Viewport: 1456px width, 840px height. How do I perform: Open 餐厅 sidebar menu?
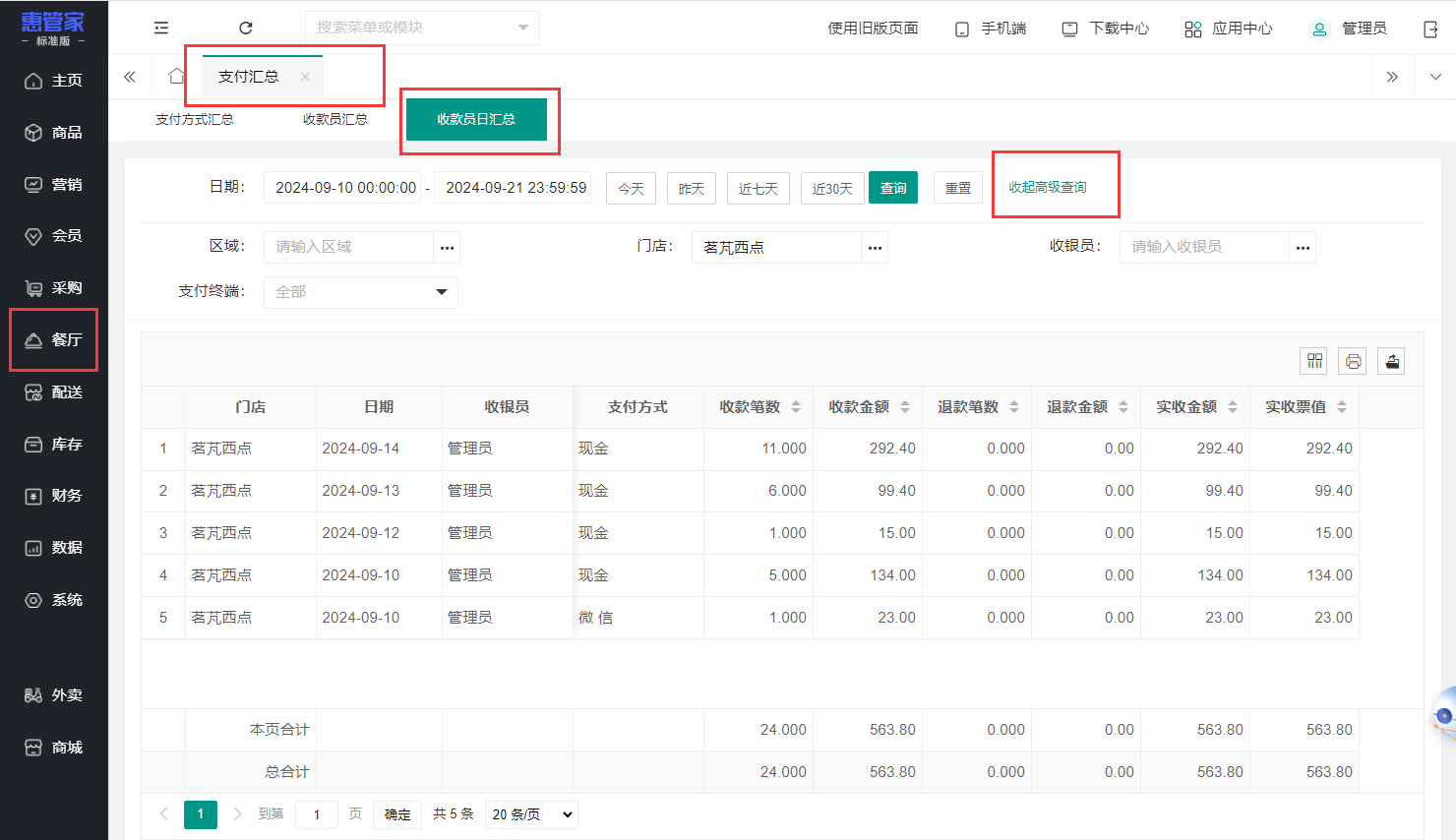(54, 340)
